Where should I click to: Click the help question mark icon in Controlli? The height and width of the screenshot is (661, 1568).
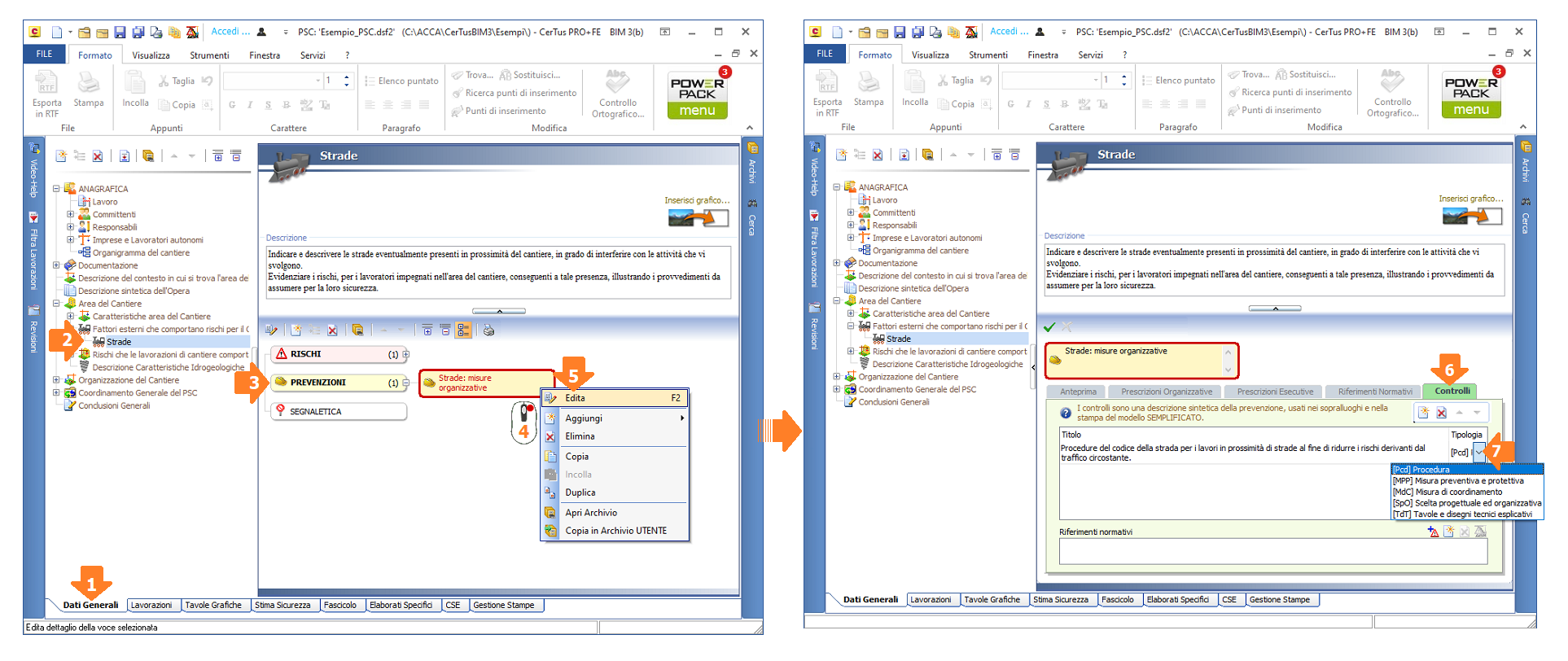(1066, 413)
